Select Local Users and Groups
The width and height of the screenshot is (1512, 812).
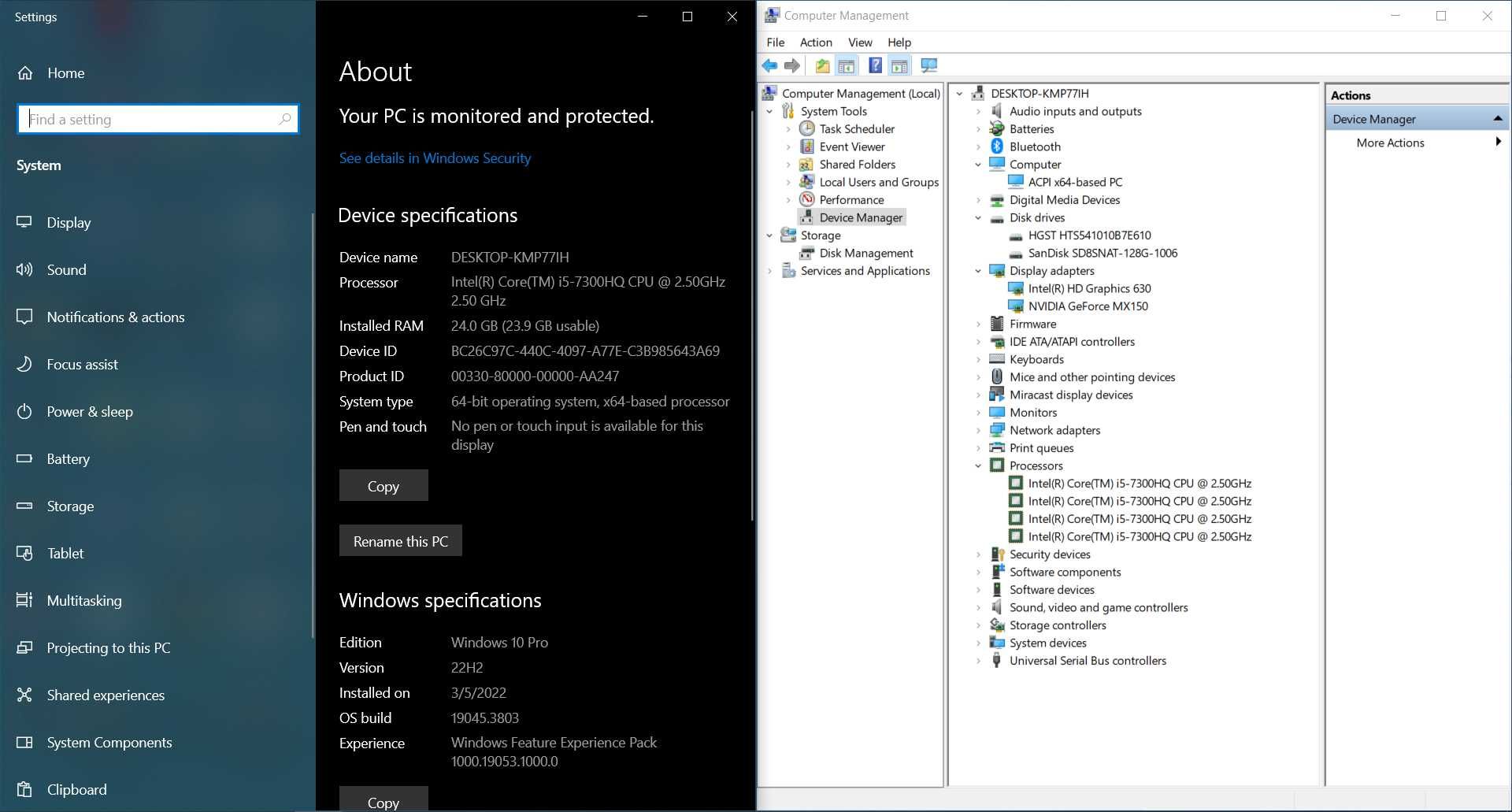(x=879, y=182)
